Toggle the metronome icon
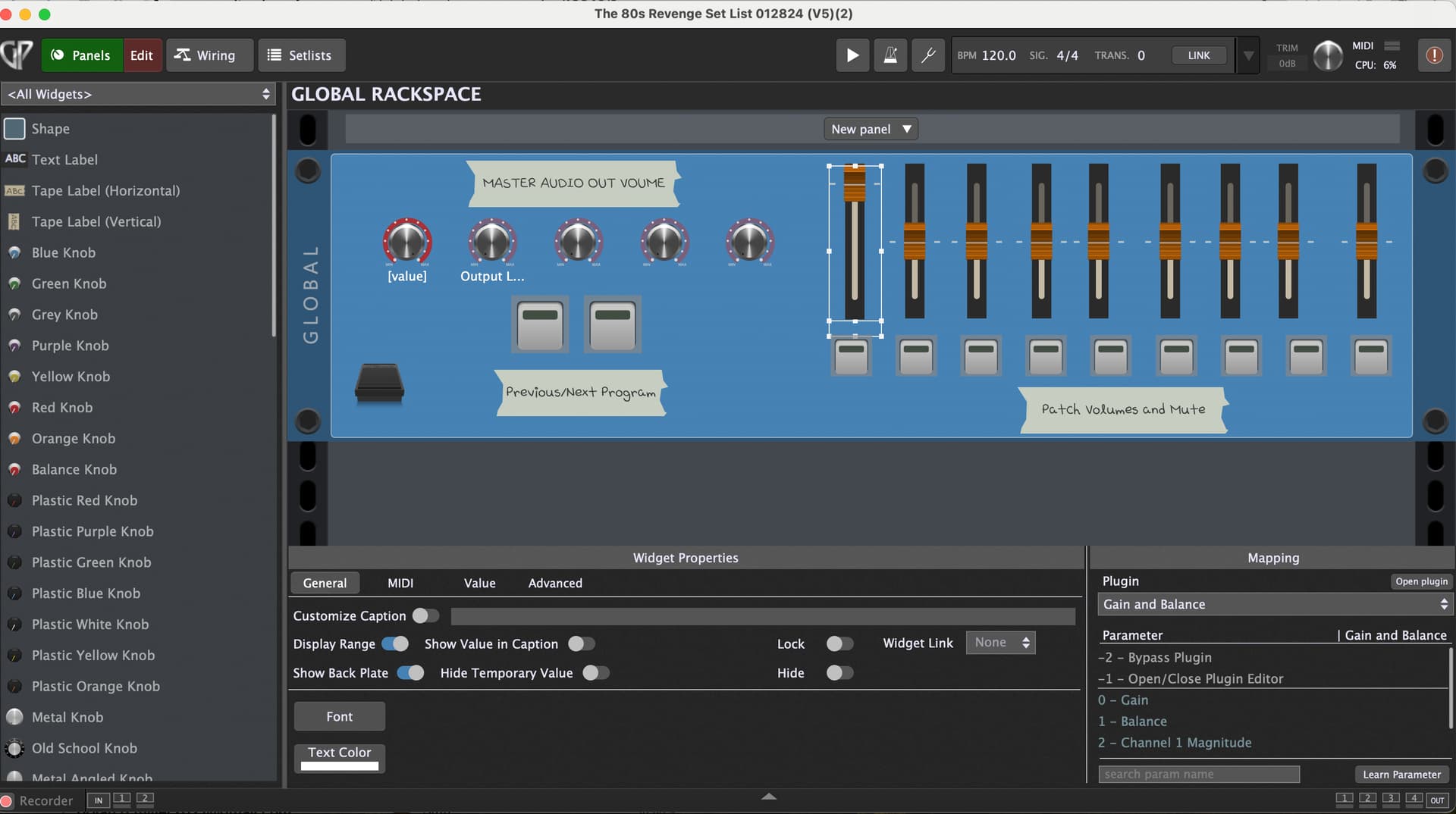1456x814 pixels. tap(890, 55)
